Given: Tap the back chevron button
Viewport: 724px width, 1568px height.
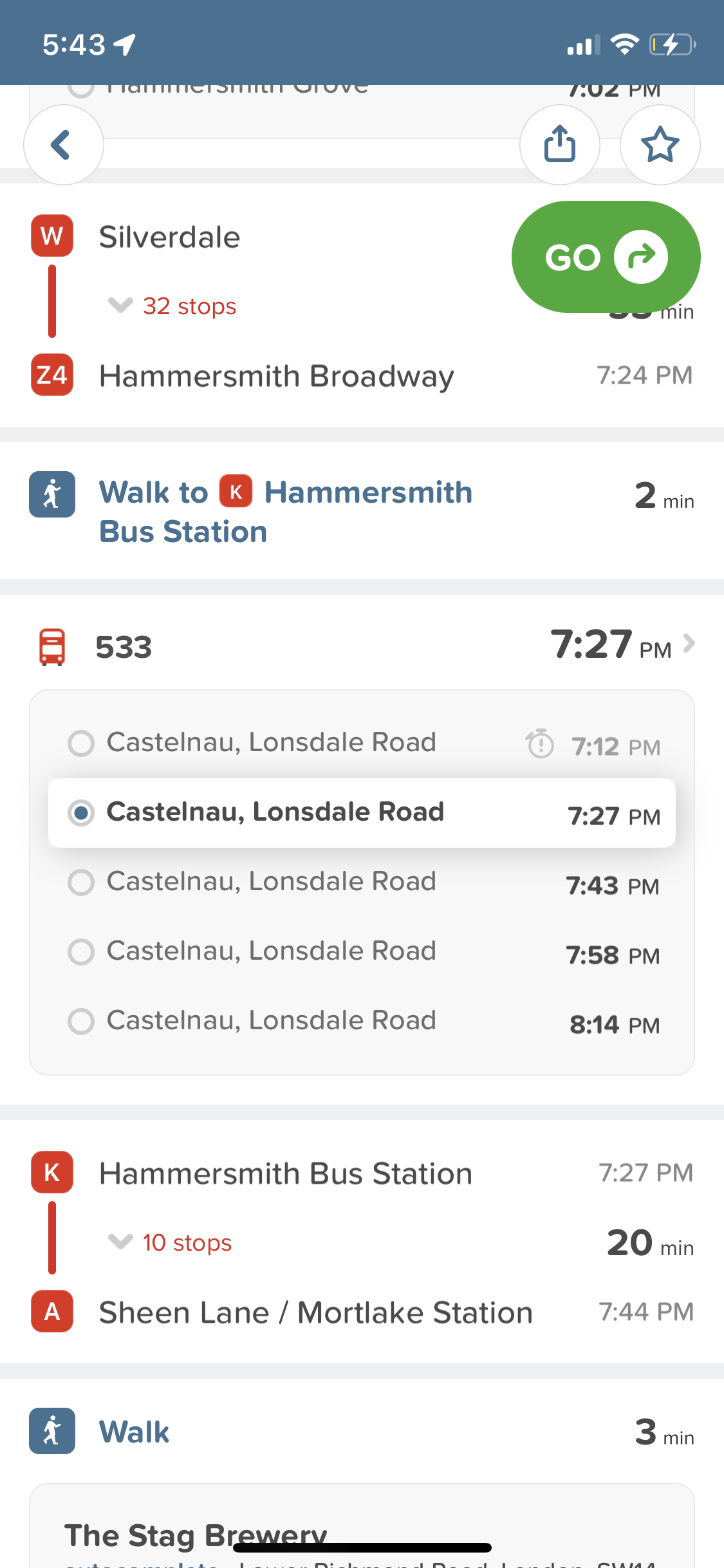Looking at the screenshot, I should tap(63, 145).
